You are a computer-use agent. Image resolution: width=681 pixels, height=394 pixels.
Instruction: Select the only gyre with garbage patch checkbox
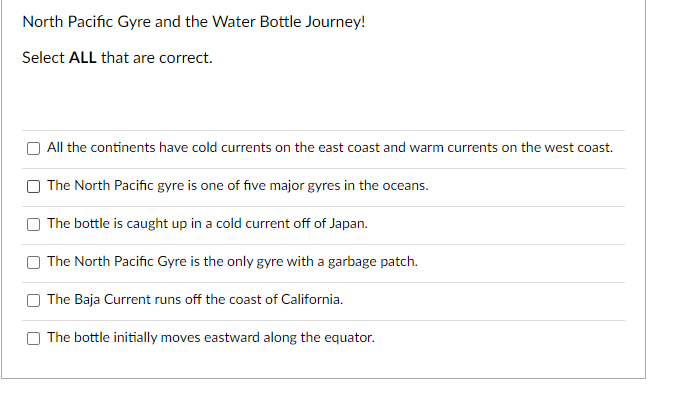click(x=33, y=262)
